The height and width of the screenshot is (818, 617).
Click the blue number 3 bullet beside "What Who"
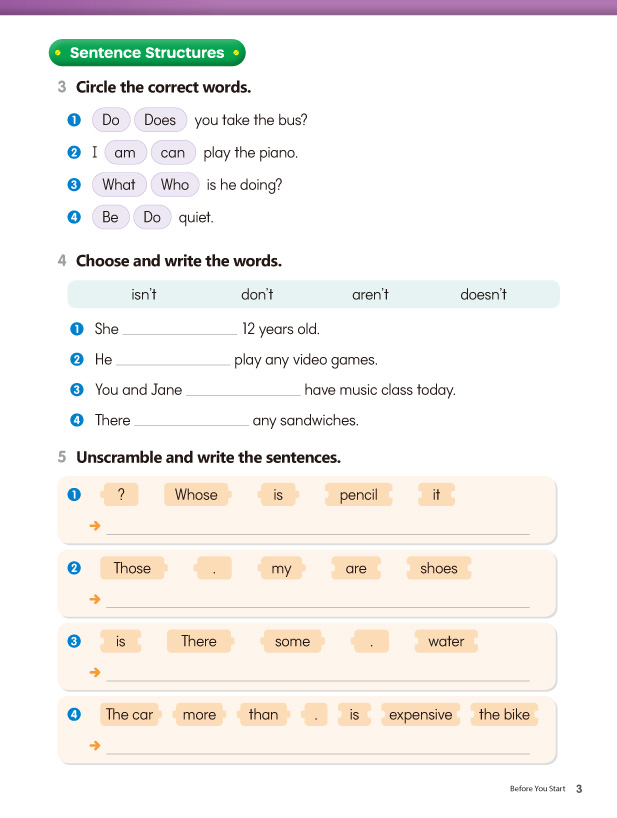pos(73,185)
